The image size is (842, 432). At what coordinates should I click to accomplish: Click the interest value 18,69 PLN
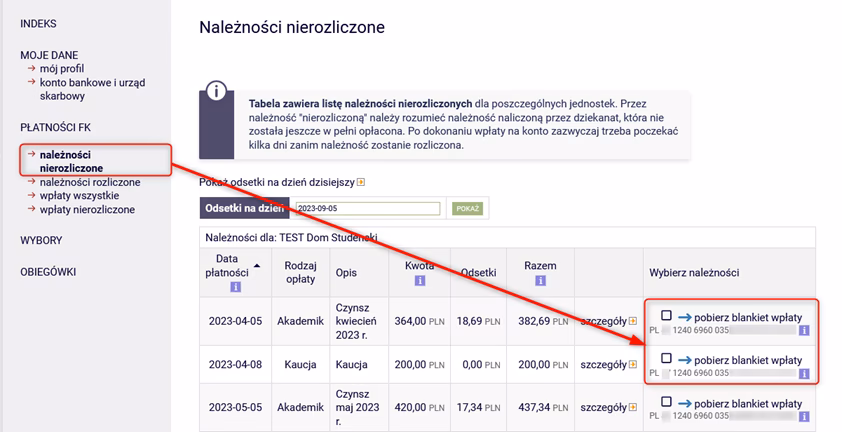[x=478, y=321]
